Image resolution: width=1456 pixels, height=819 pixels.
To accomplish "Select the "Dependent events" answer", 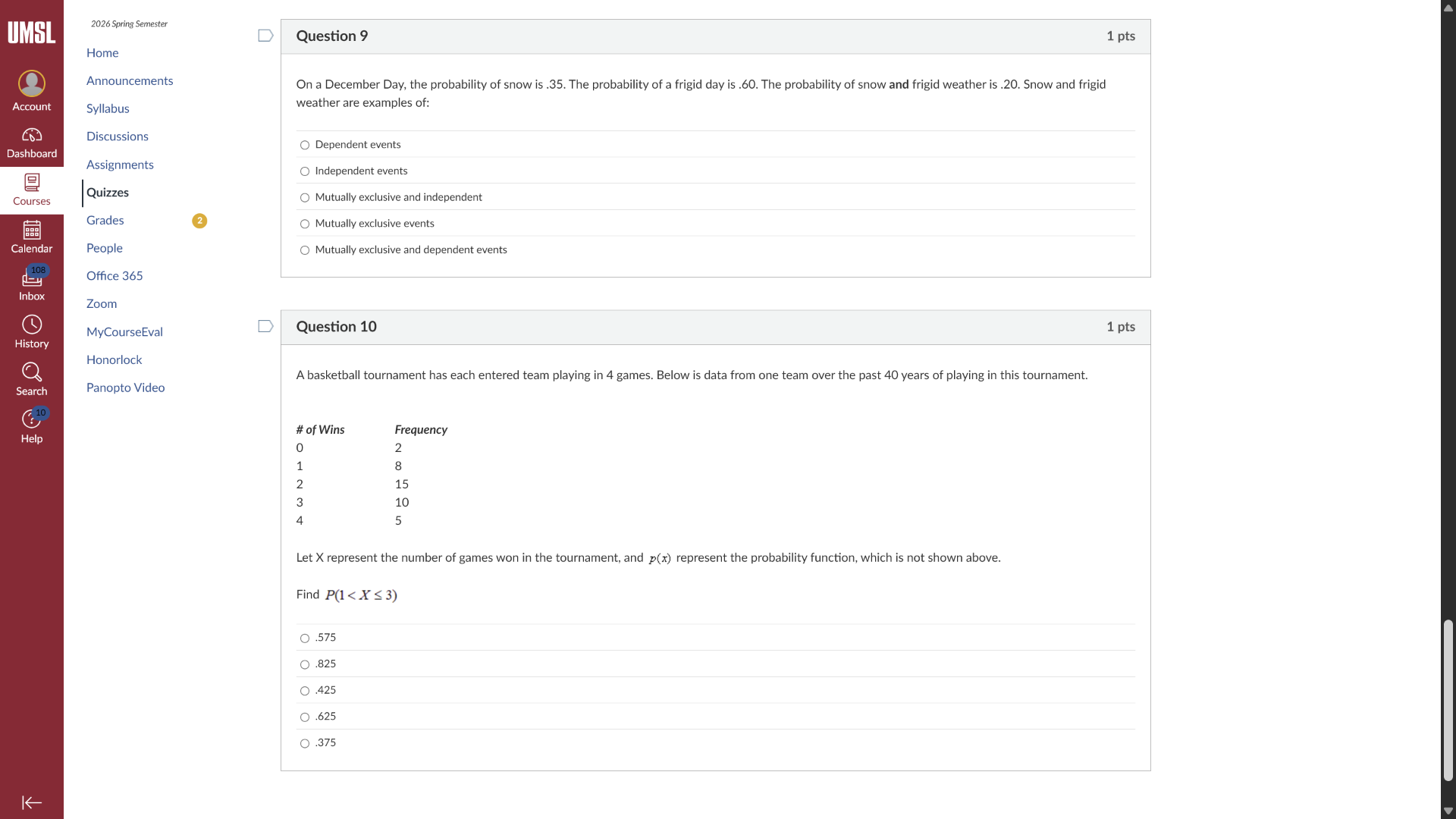I will click(305, 145).
